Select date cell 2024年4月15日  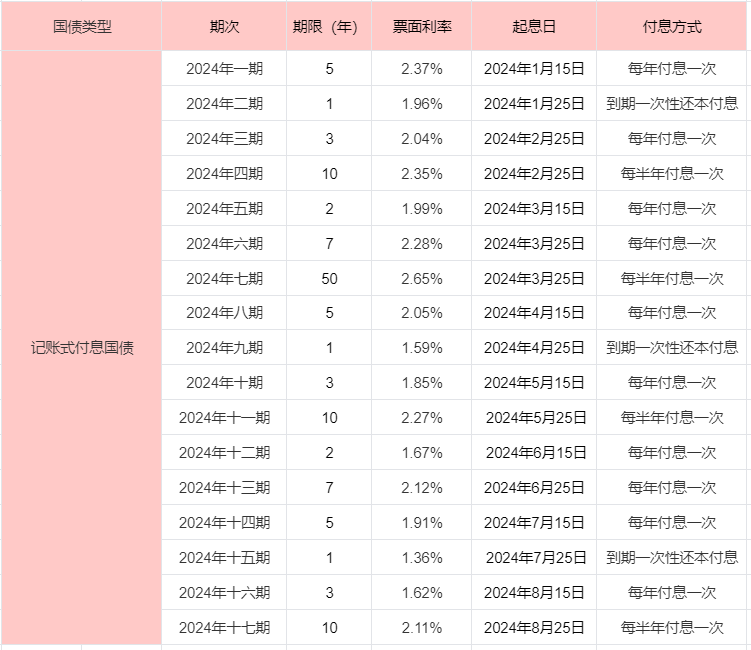[534, 313]
